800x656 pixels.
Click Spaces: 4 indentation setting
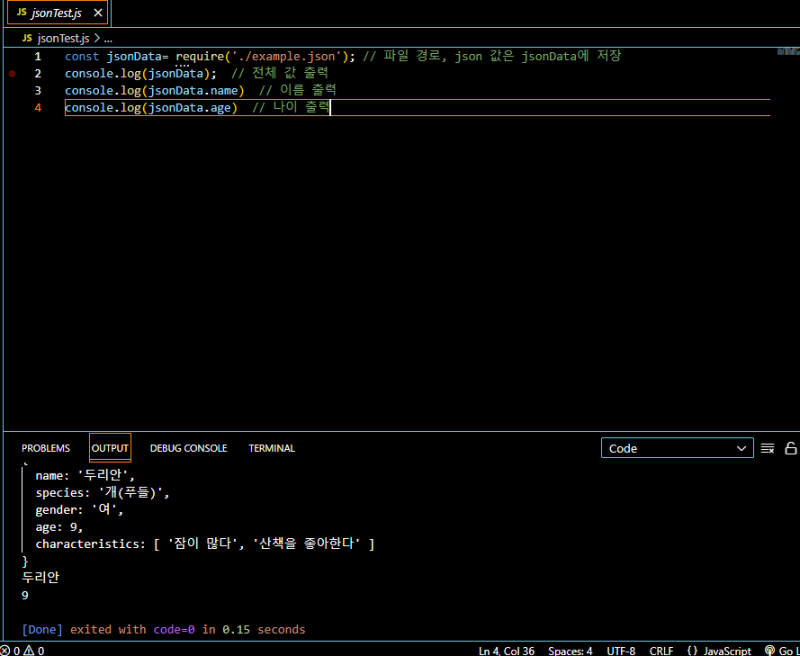(x=570, y=650)
